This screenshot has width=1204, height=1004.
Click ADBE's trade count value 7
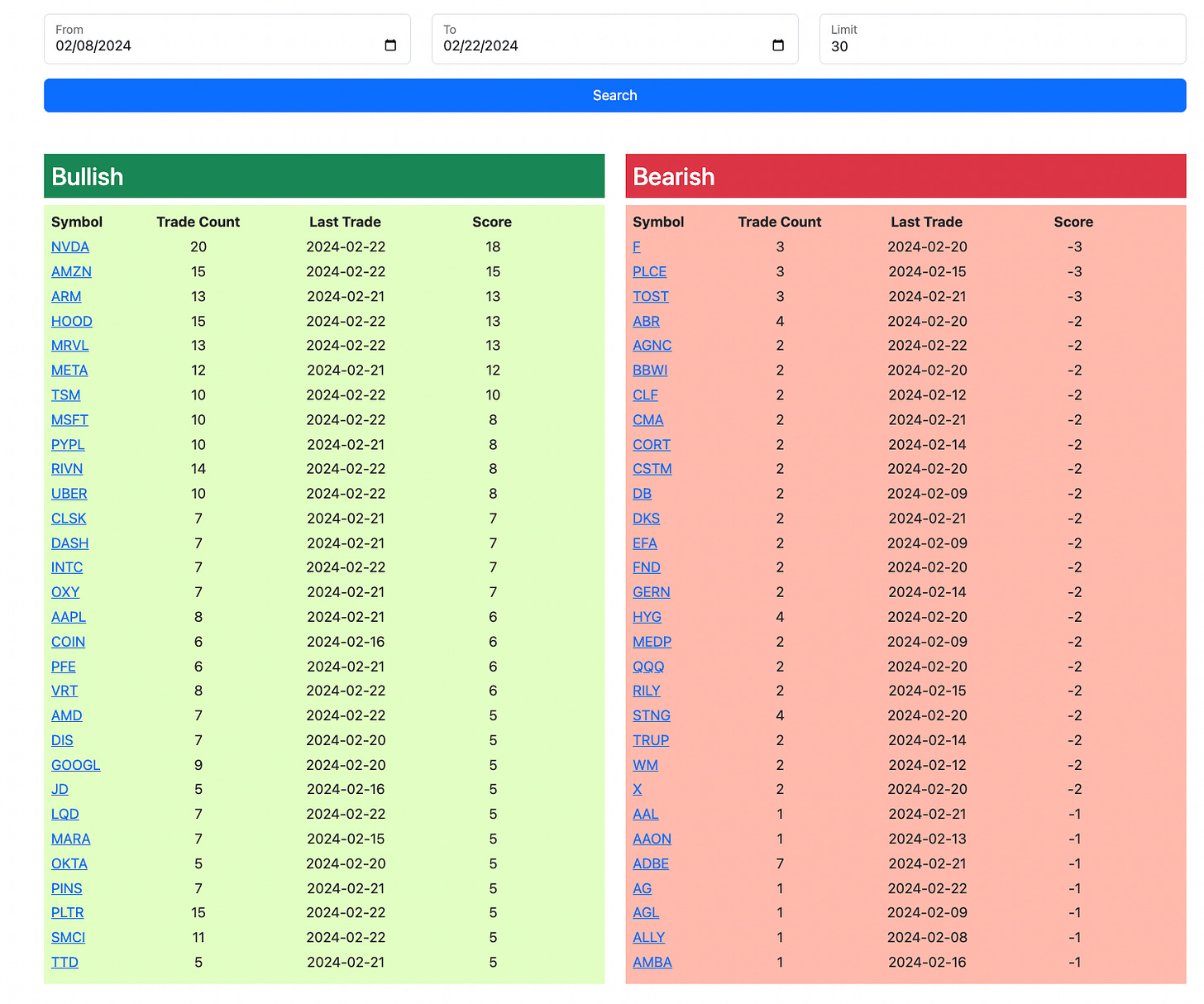click(780, 863)
